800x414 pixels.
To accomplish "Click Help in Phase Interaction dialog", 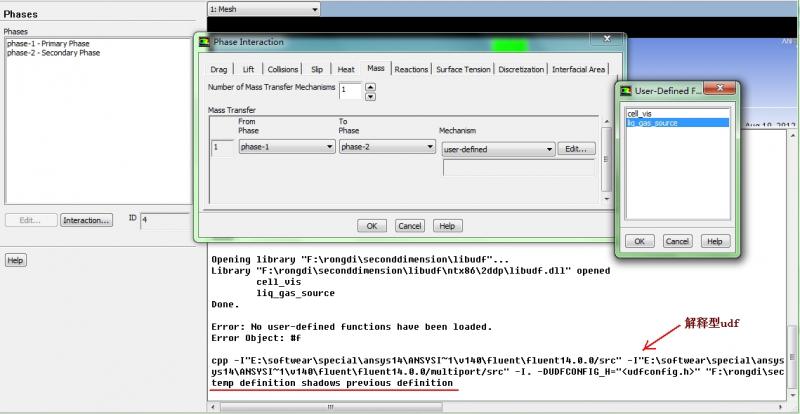I will pyautogui.click(x=447, y=226).
